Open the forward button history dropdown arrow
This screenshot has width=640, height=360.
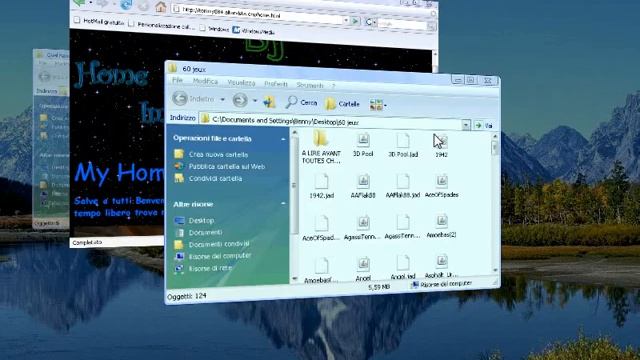click(255, 100)
